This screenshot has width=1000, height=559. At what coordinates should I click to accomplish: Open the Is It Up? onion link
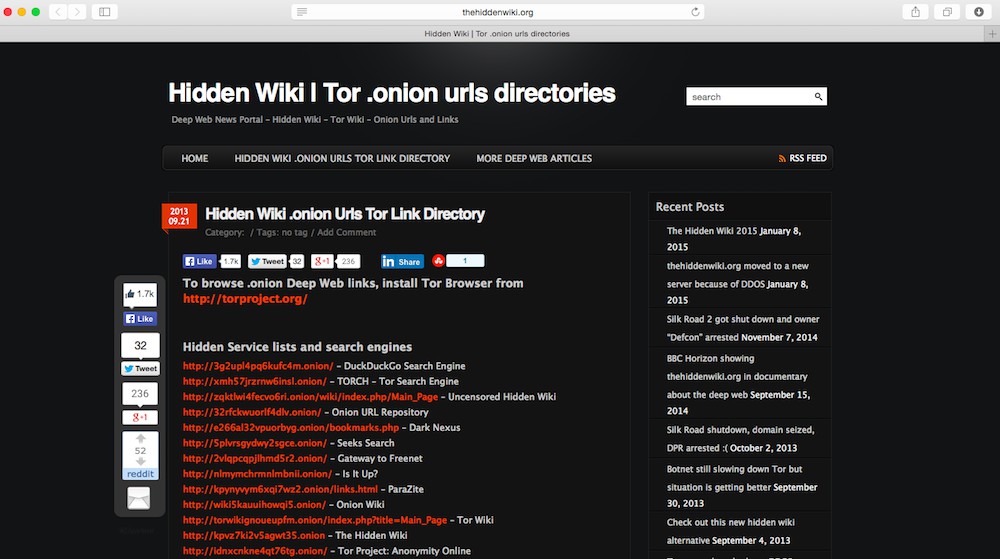pos(258,474)
